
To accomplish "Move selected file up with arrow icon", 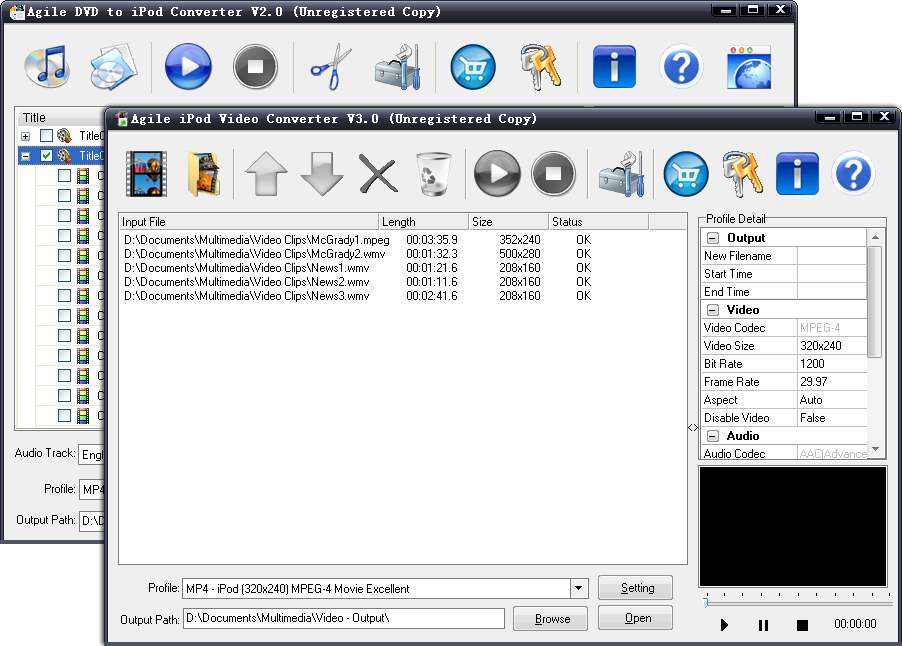I will click(x=266, y=173).
